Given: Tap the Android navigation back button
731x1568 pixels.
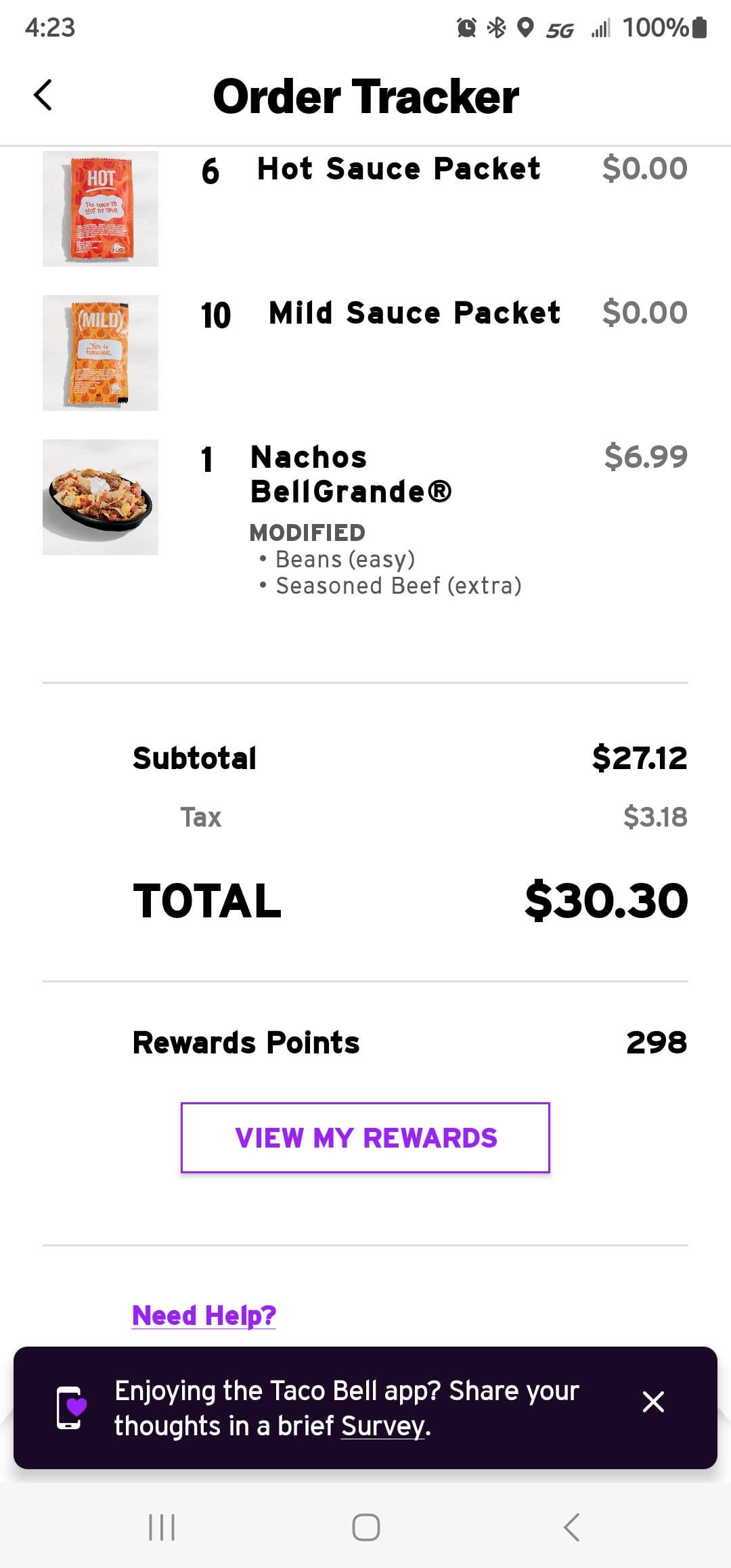Looking at the screenshot, I should pyautogui.click(x=572, y=1527).
